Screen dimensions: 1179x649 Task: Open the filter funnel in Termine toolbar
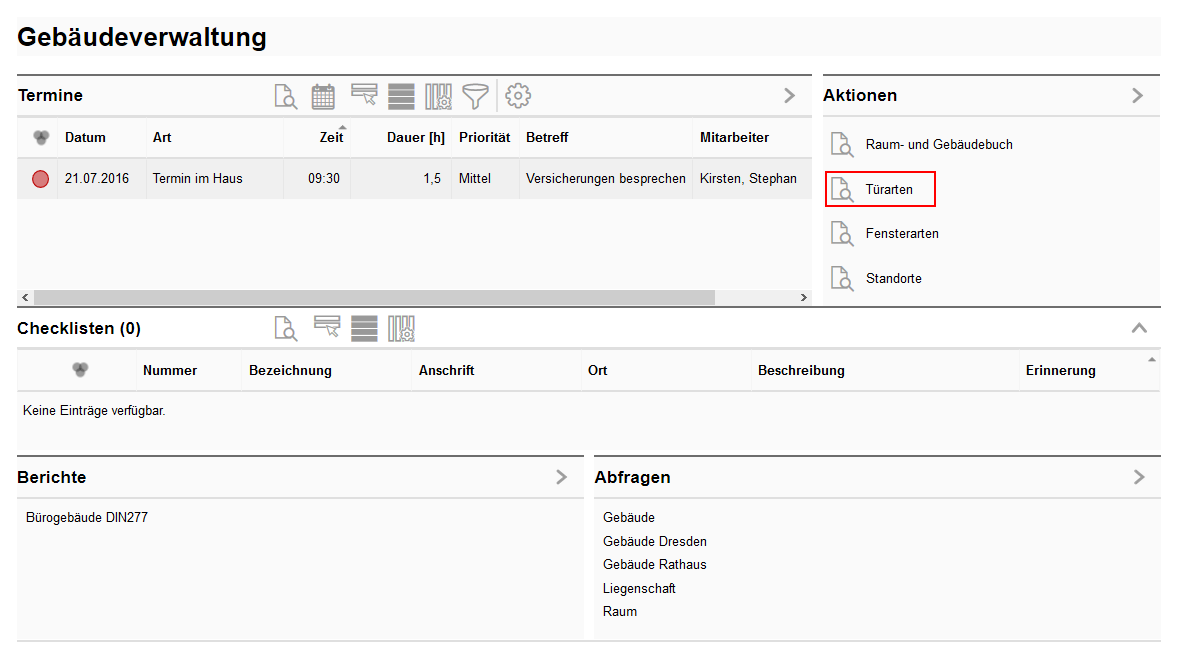pyautogui.click(x=476, y=96)
